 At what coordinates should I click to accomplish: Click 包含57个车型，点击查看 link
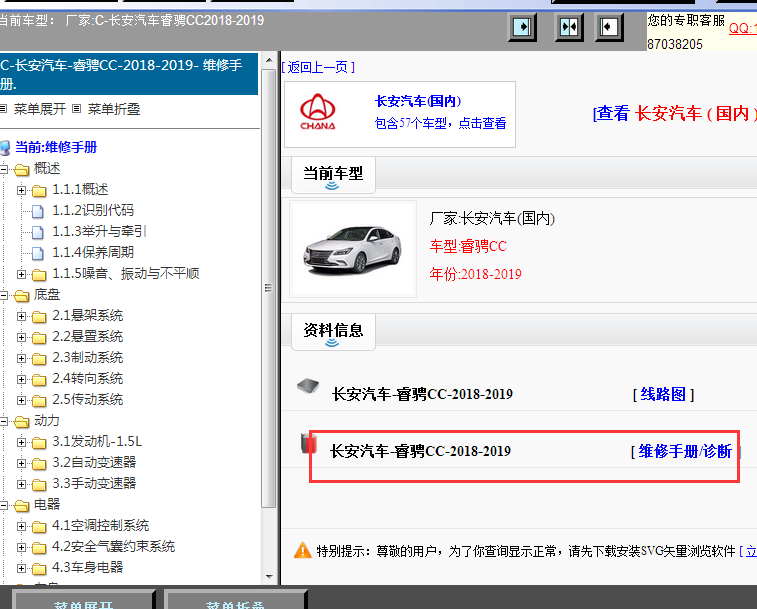pos(440,123)
